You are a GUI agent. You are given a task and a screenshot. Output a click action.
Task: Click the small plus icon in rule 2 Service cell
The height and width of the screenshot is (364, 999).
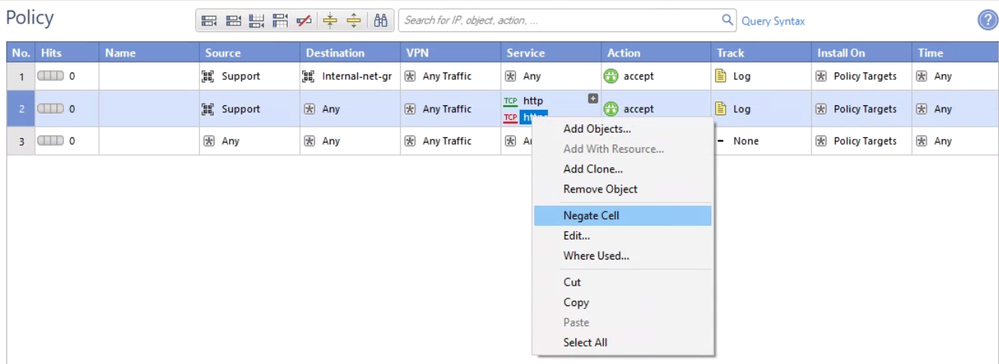[x=593, y=98]
